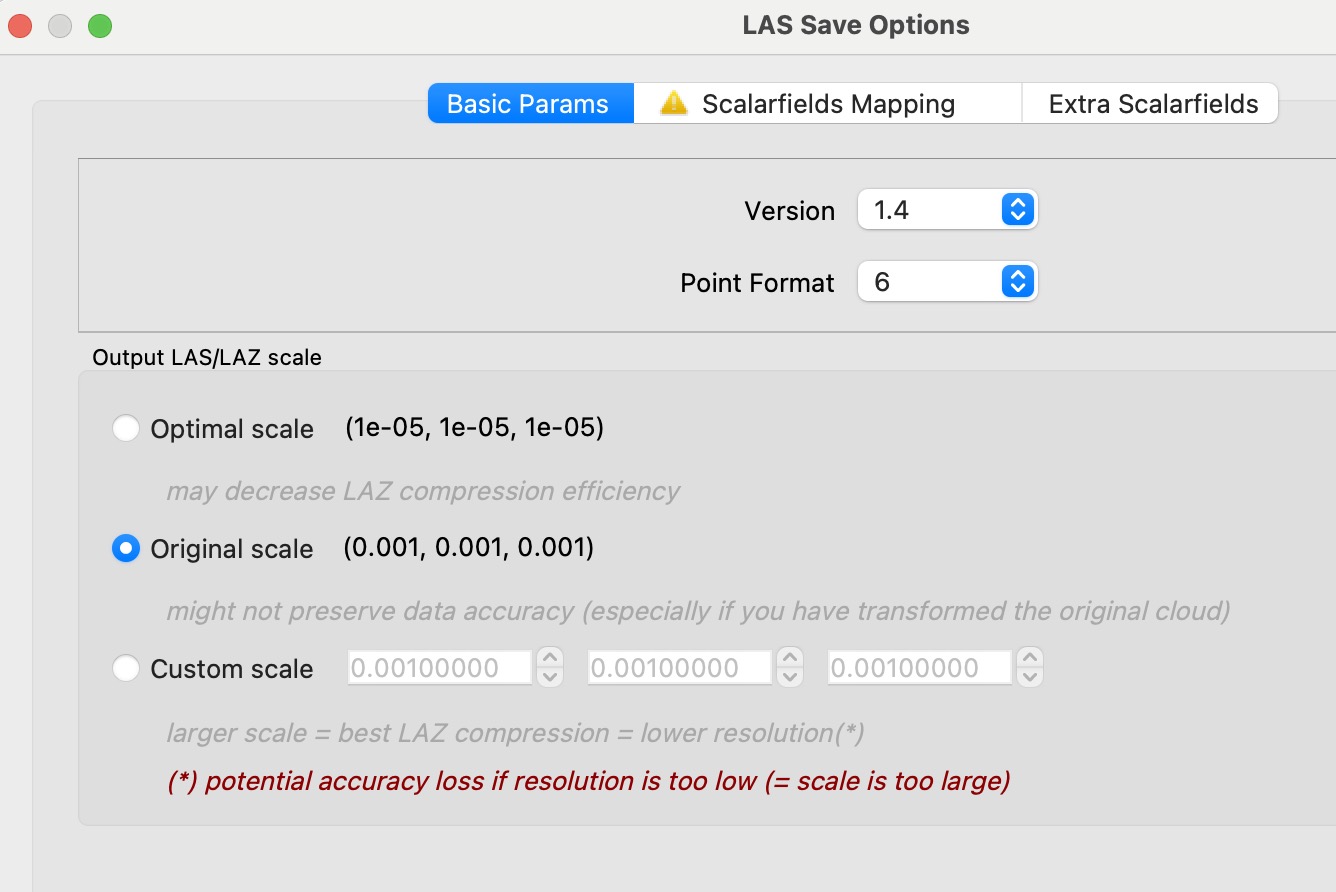Image resolution: width=1336 pixels, height=892 pixels.
Task: Select the Optimal scale option
Action: [126, 428]
